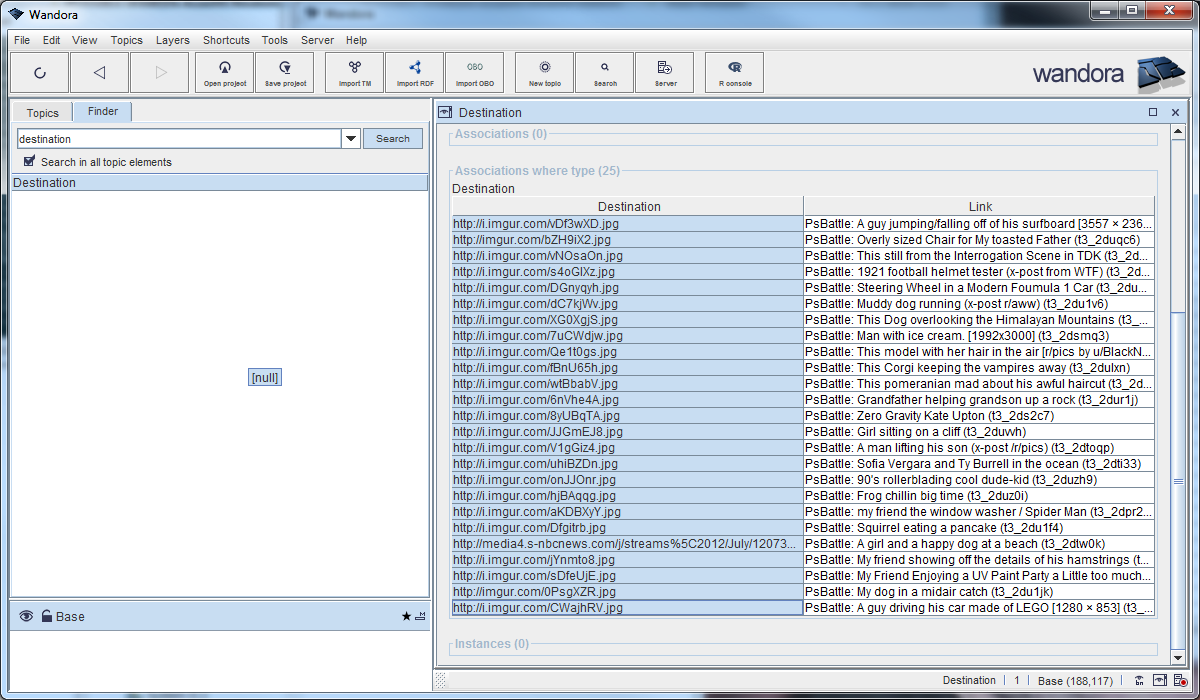
Task: Open the Import TM tool
Action: [x=354, y=72]
